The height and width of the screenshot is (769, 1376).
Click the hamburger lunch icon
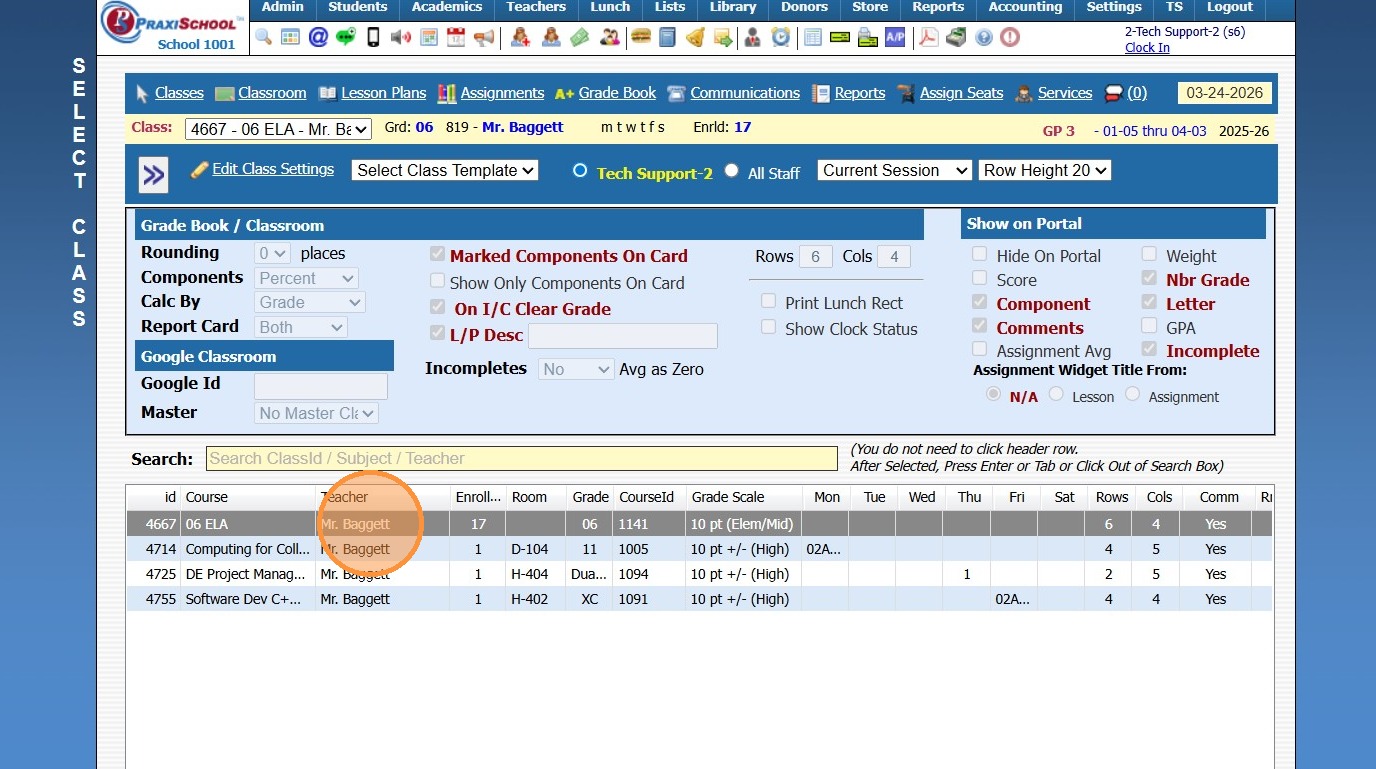(x=641, y=38)
